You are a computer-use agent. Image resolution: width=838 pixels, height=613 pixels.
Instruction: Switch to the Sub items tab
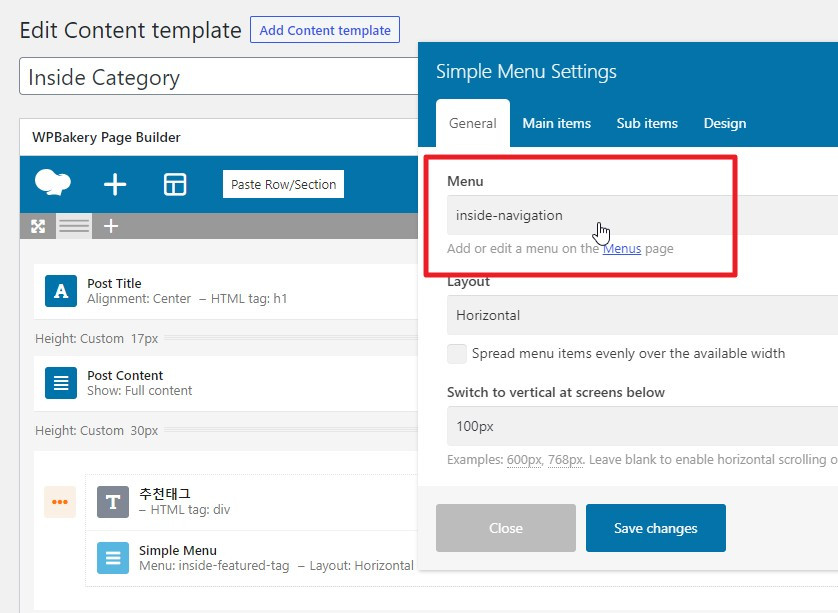click(647, 123)
